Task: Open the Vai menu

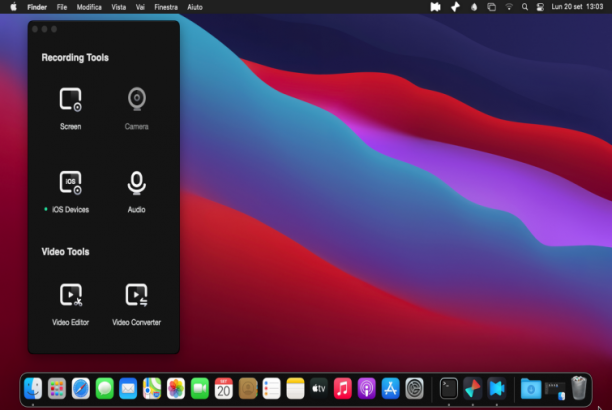Action: point(140,7)
